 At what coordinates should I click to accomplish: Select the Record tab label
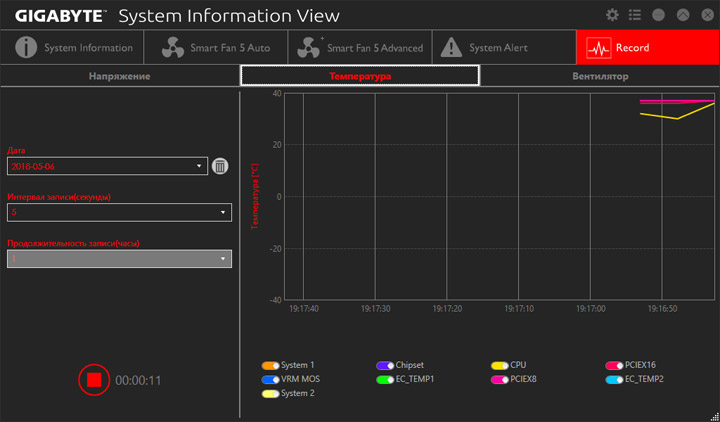pyautogui.click(x=632, y=48)
